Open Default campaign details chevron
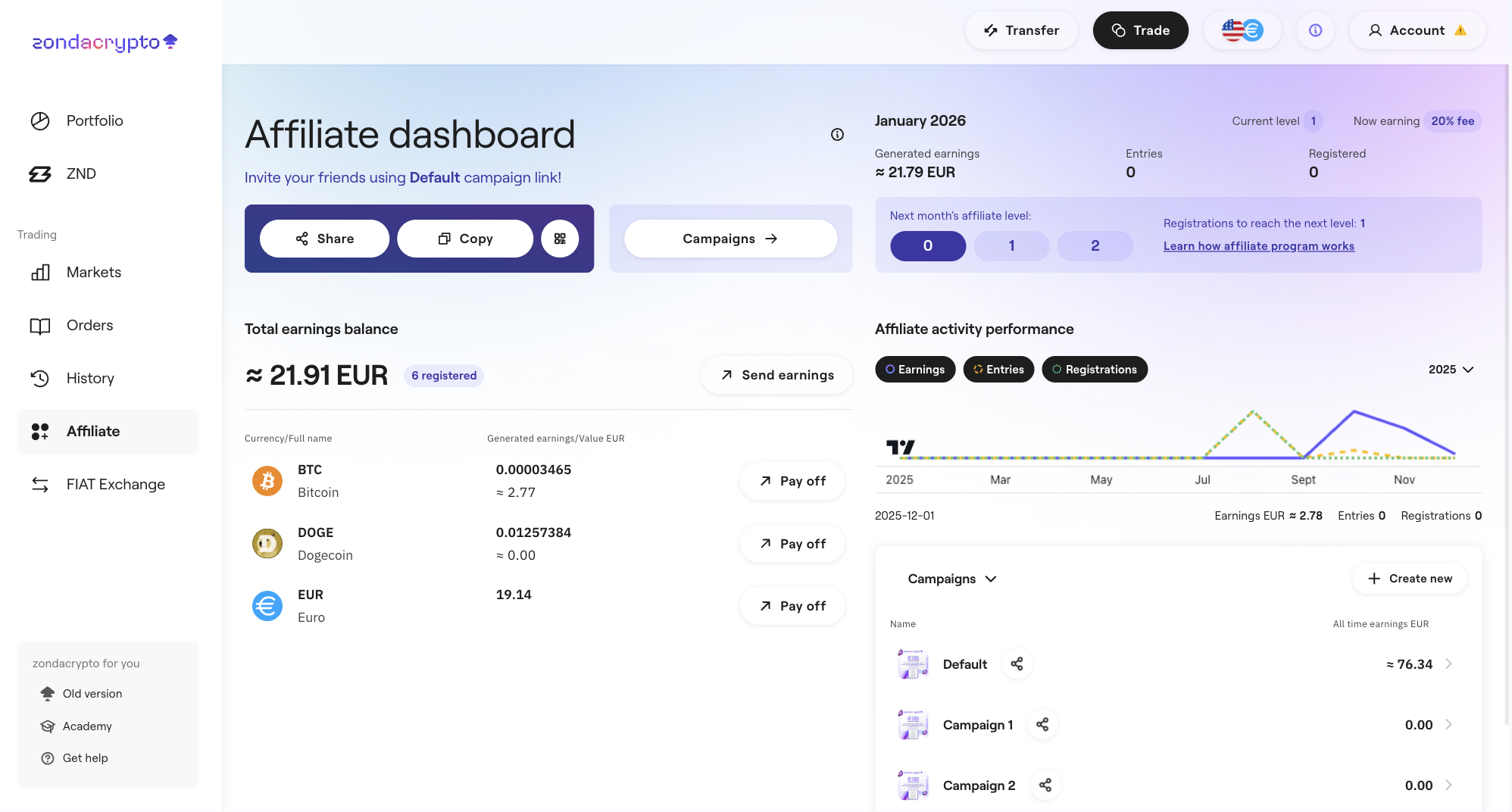 pos(1448,664)
